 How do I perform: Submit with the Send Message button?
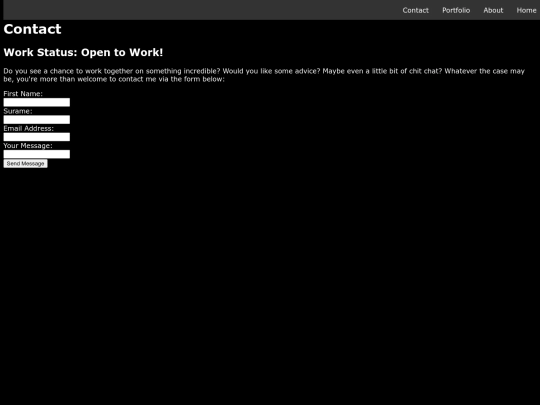point(25,164)
